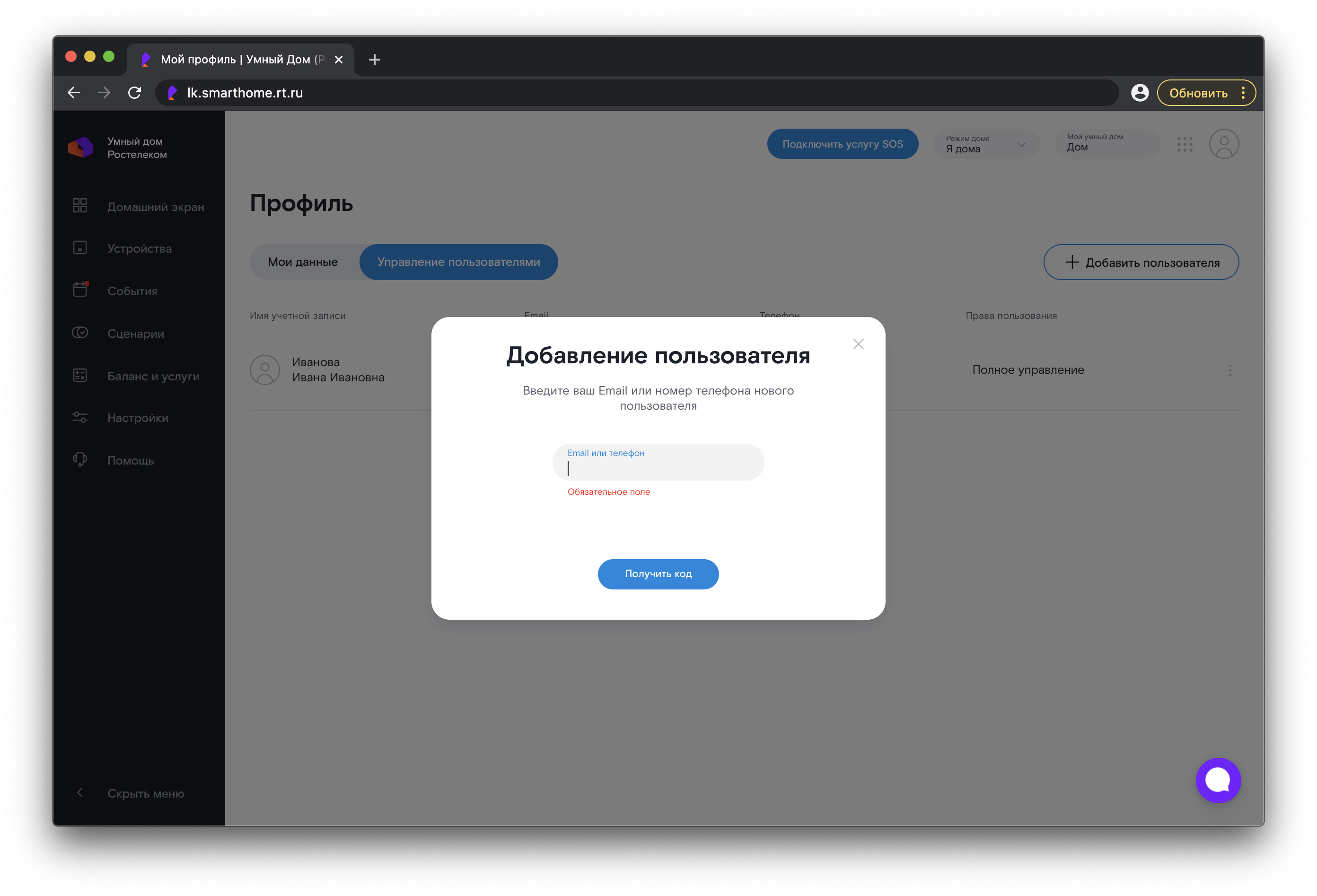Open the Настройки sliders icon
1317x896 pixels.
pos(80,418)
